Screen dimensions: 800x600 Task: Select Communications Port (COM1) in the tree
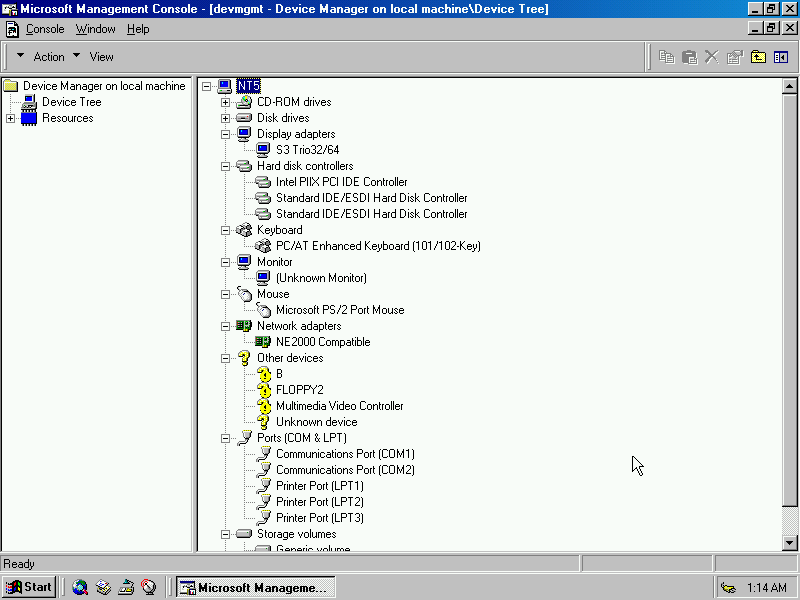point(345,454)
